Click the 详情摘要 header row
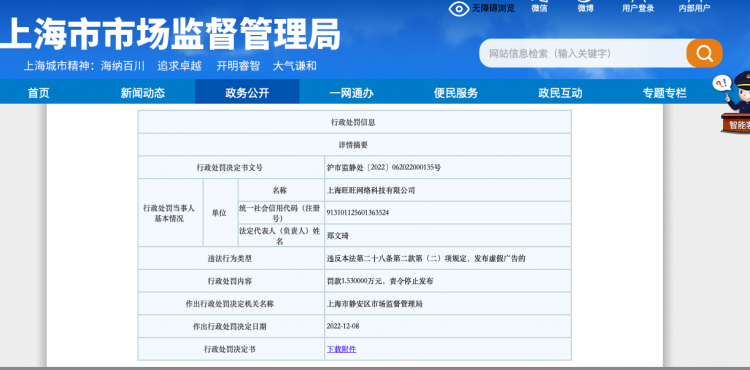Image resolution: width=750 pixels, height=370 pixels. click(x=354, y=144)
